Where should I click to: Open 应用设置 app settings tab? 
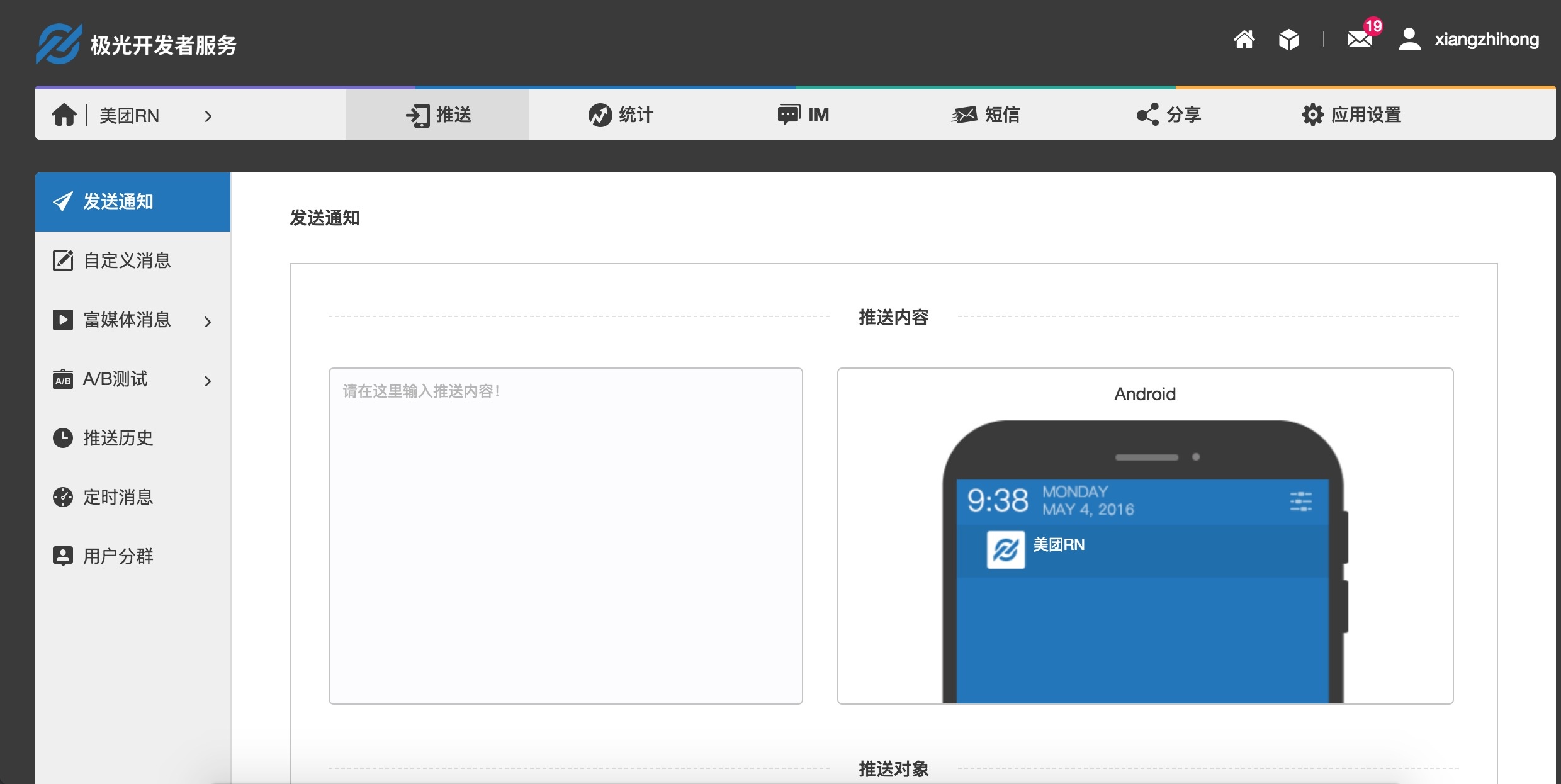(1351, 115)
